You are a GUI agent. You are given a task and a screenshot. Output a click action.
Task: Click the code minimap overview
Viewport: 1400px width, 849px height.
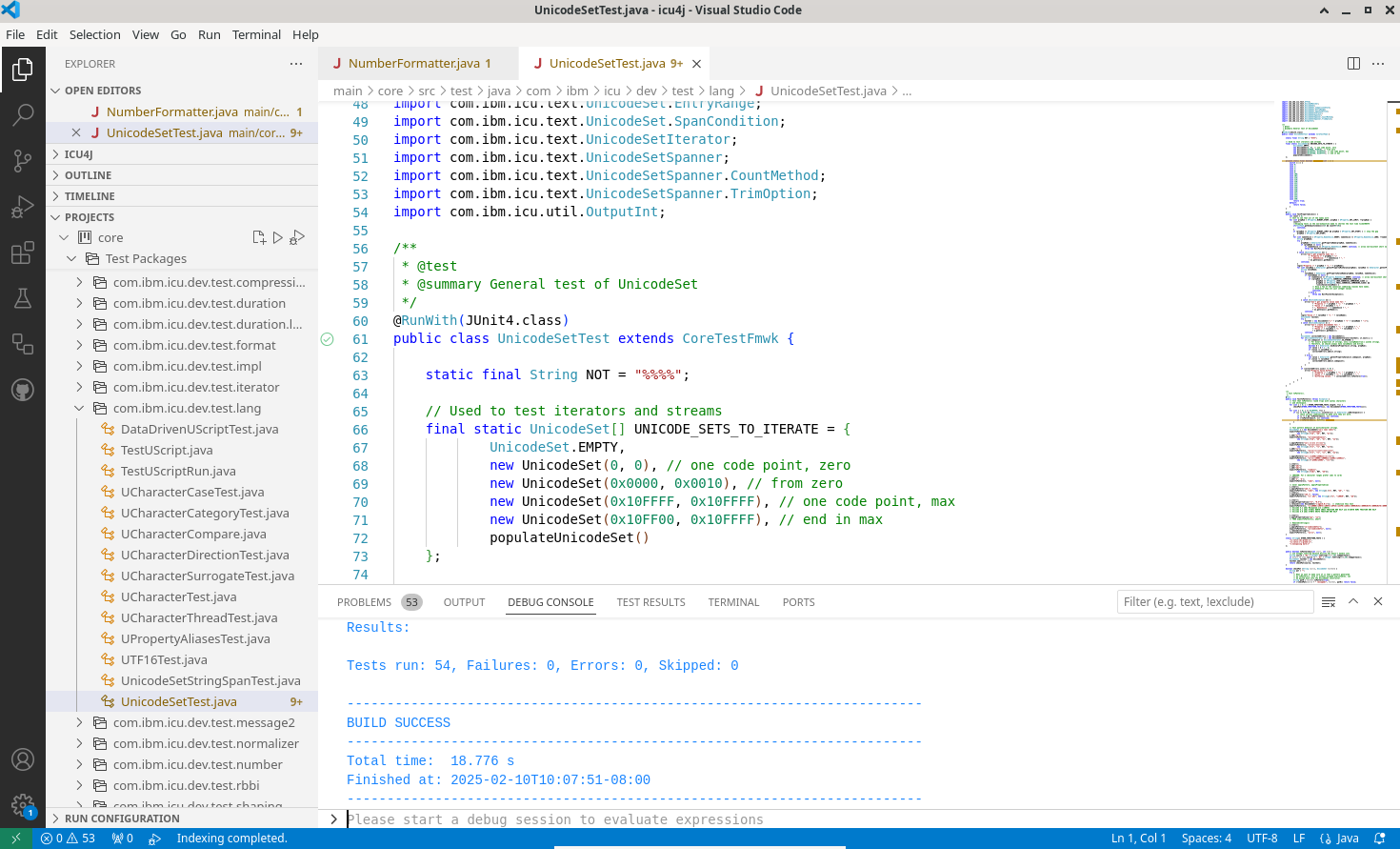pos(1333,341)
